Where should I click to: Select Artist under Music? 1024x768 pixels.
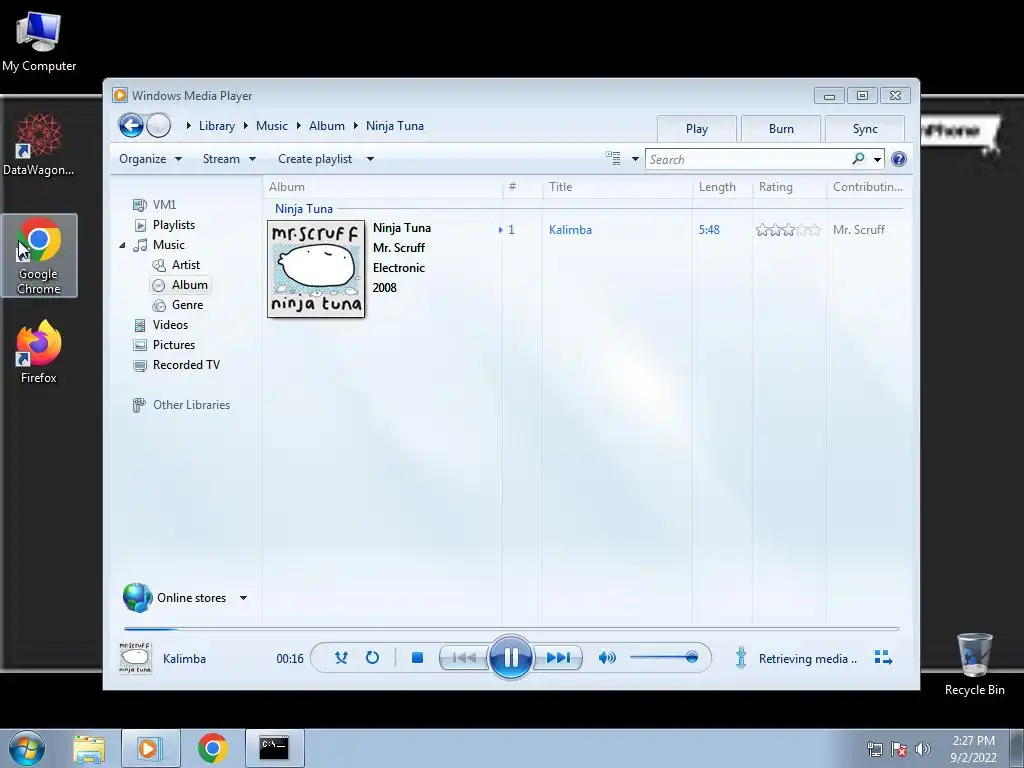(176, 264)
